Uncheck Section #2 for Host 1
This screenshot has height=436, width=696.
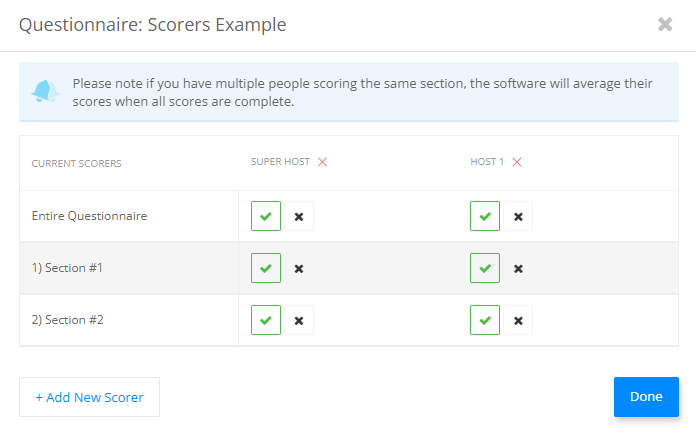pyautogui.click(x=518, y=320)
